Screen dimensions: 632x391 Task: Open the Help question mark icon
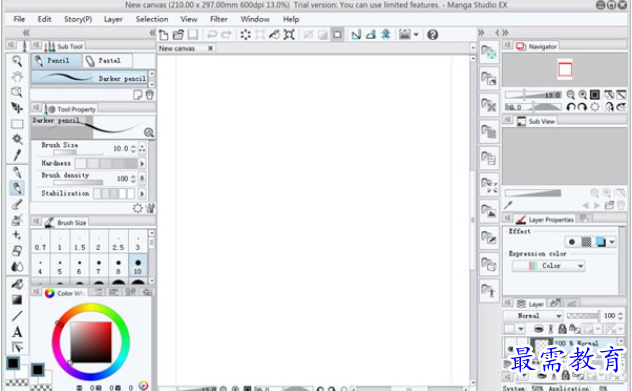(432, 35)
